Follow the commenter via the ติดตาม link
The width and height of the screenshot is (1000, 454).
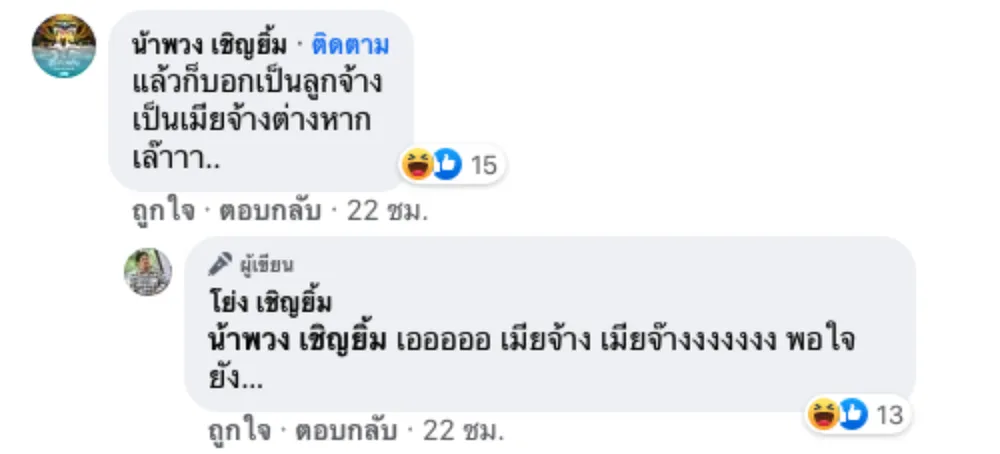tap(349, 45)
